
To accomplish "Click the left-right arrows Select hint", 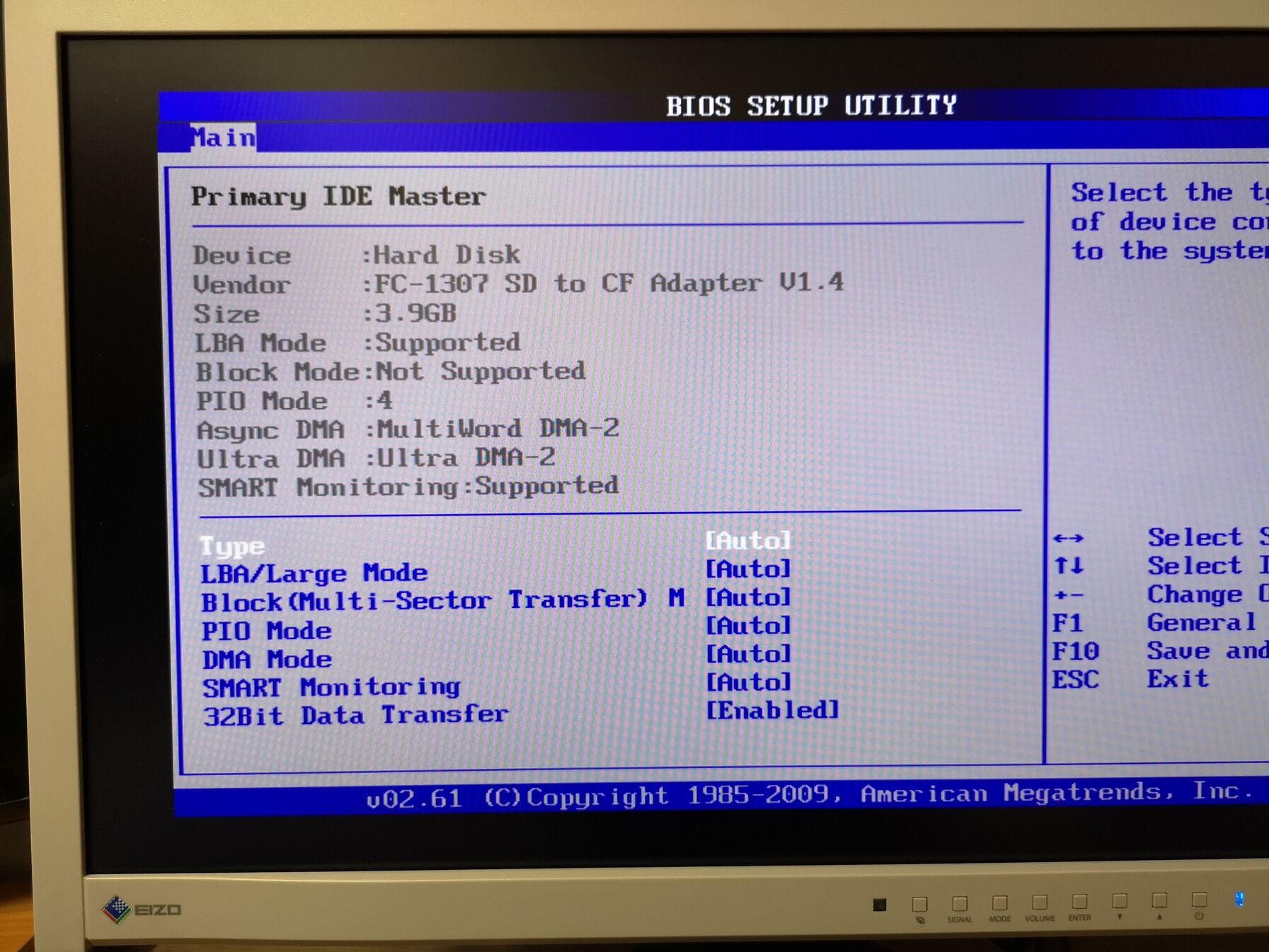I will coord(1160,537).
